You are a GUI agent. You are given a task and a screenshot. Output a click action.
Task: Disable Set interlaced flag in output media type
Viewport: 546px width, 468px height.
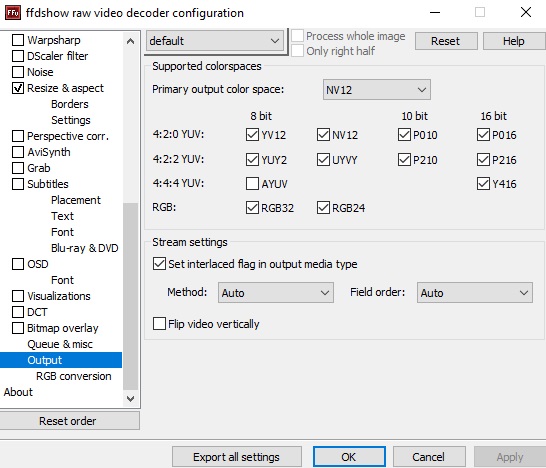pyautogui.click(x=159, y=264)
